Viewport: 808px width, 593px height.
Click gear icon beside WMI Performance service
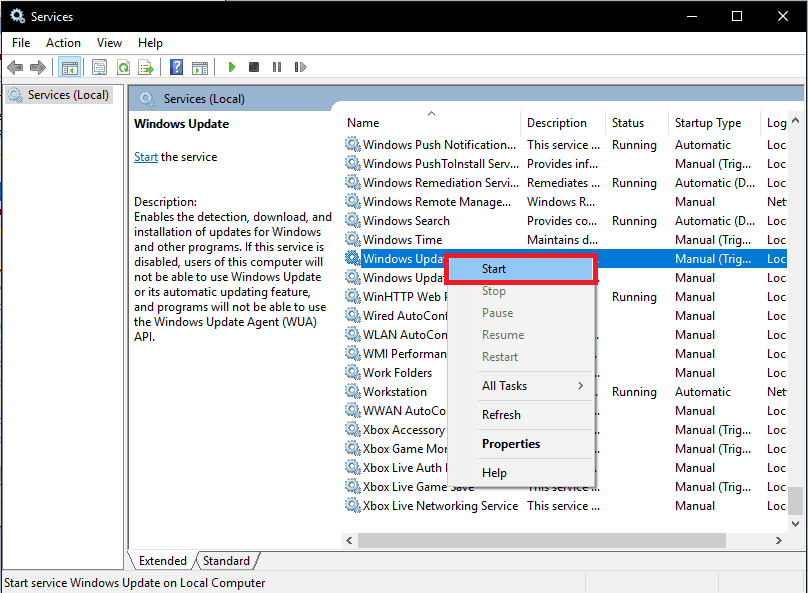pos(352,353)
